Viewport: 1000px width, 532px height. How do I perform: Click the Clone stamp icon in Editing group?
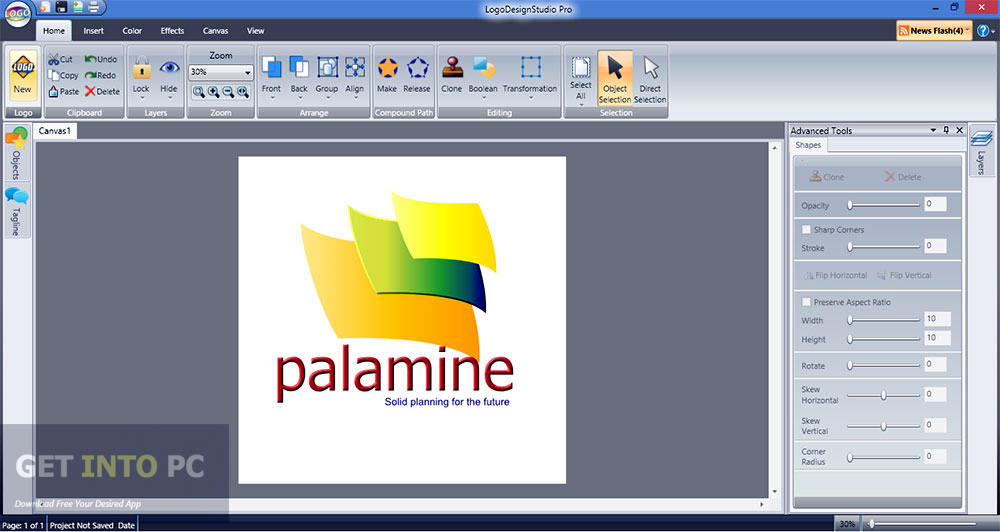point(452,67)
